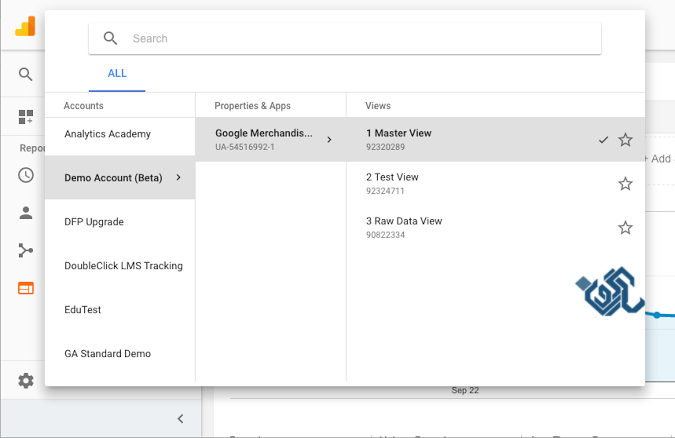Open Customization dashboard icon in sidebar
The height and width of the screenshot is (438, 675).
[26, 117]
